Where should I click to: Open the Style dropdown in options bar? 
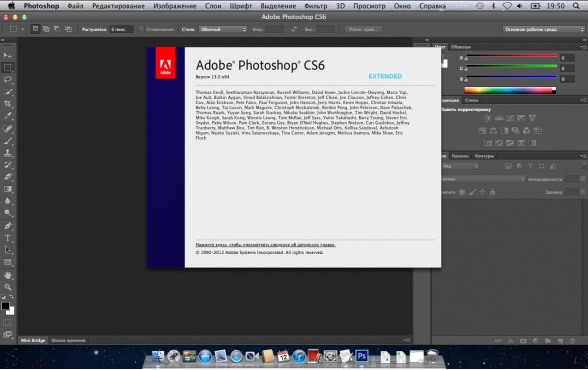[223, 29]
